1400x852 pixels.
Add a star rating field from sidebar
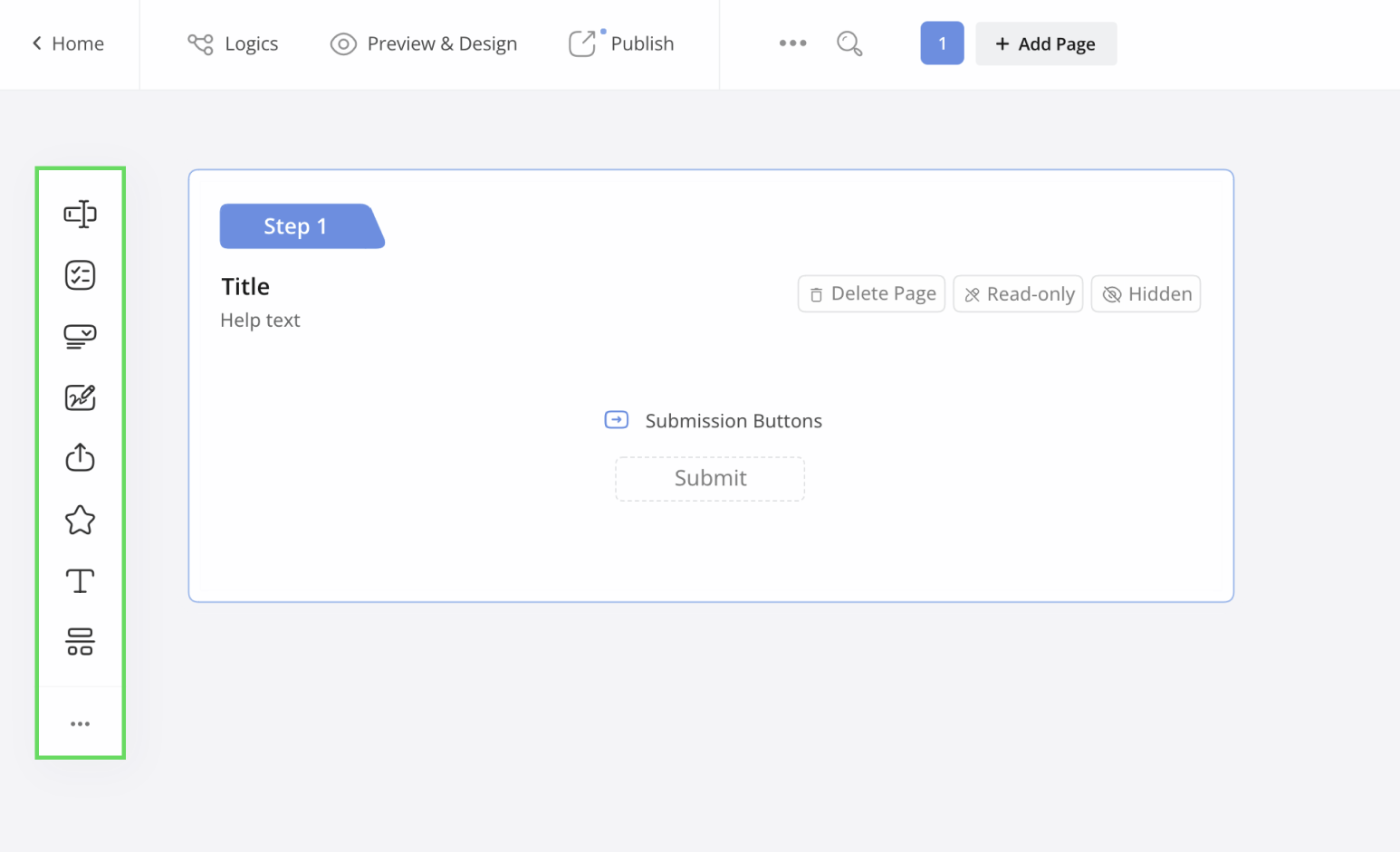[x=80, y=520]
